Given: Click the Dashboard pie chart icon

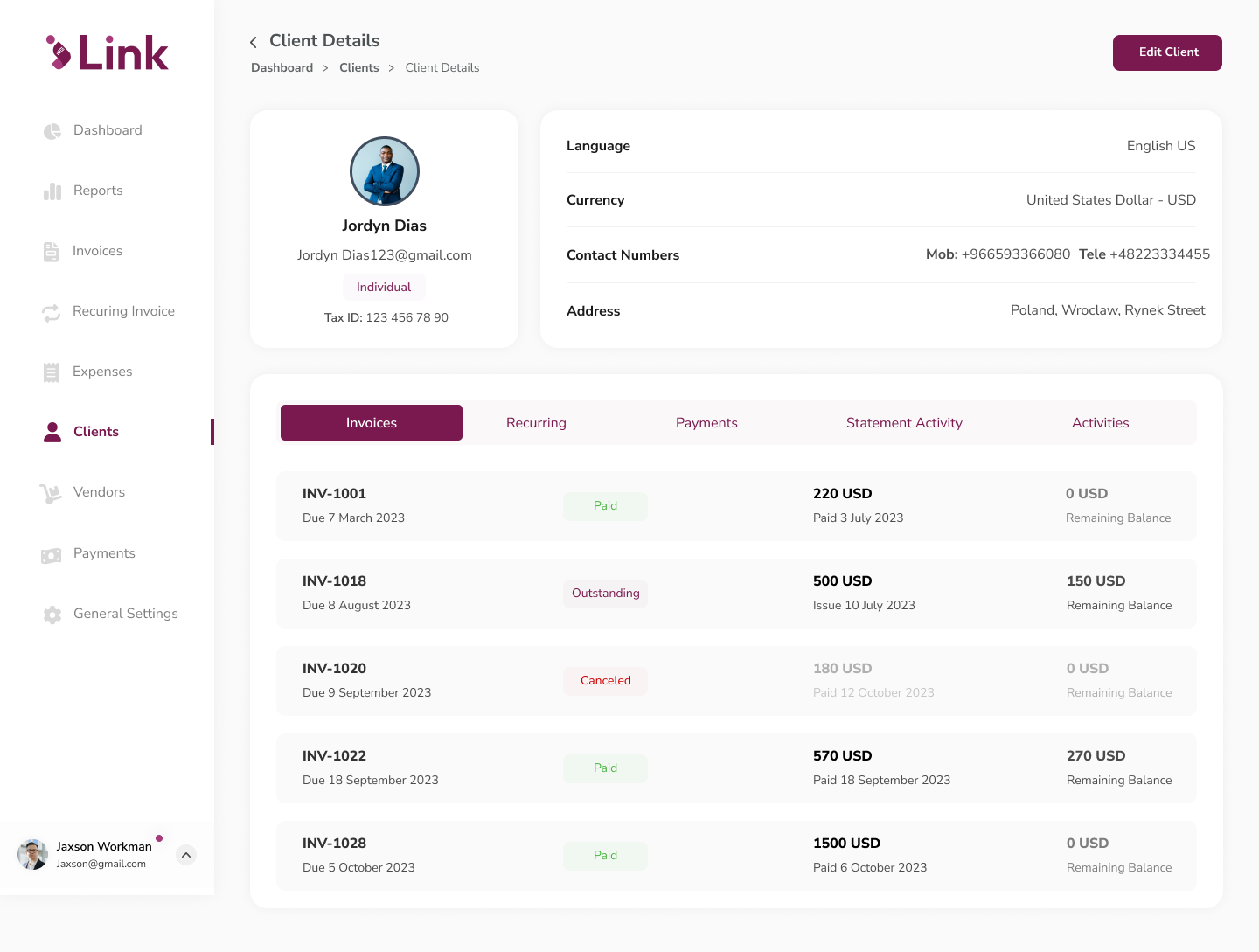Looking at the screenshot, I should coord(52,131).
